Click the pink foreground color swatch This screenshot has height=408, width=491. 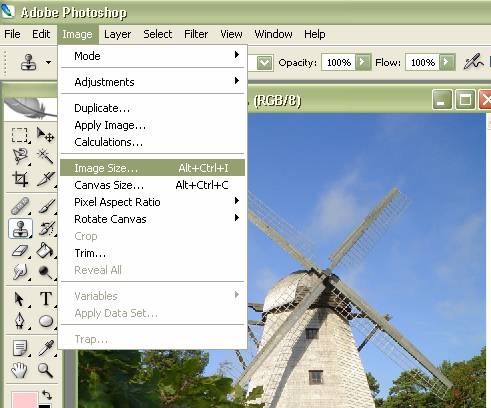pos(25,400)
